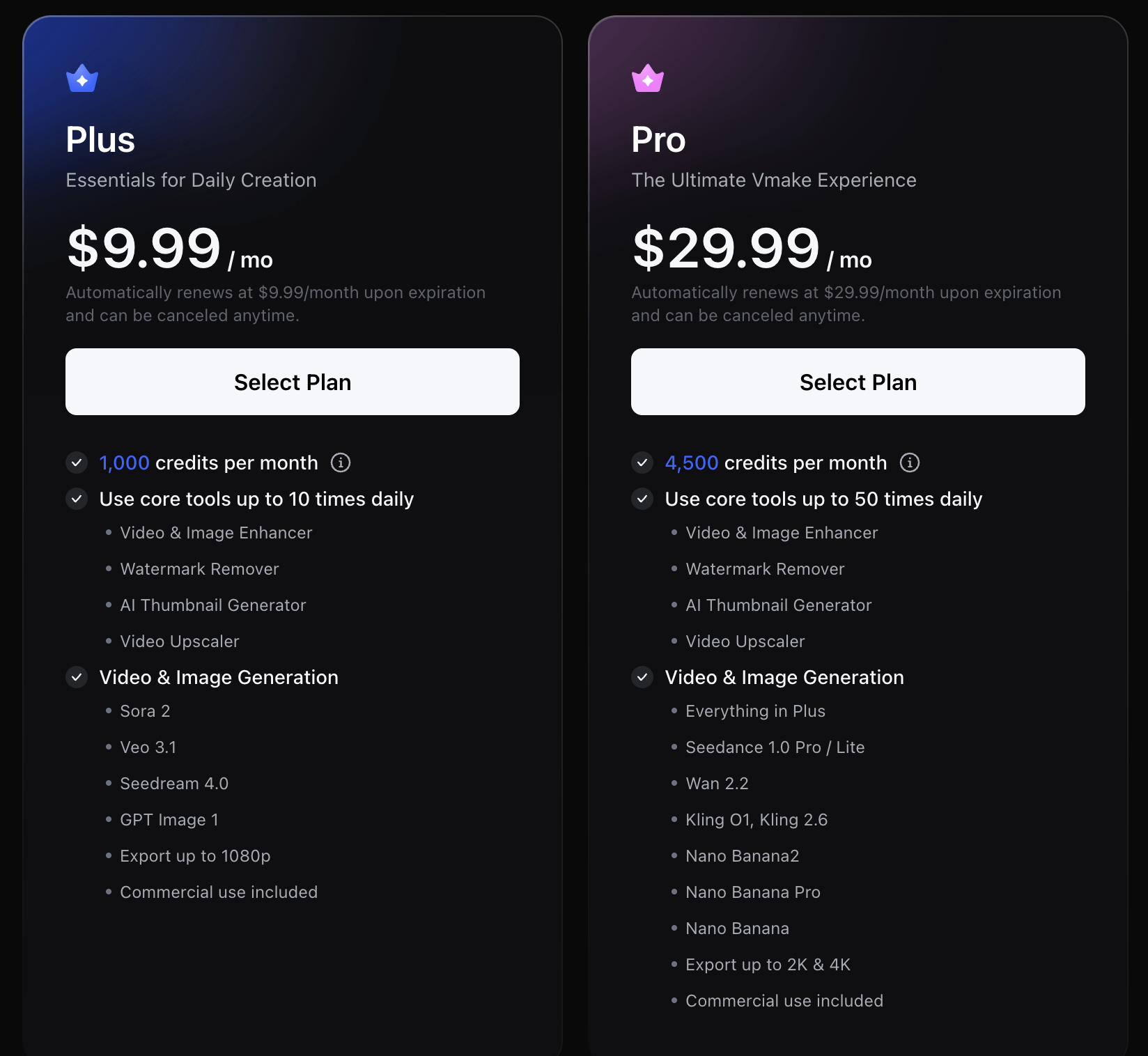Select the Pro plan button

coord(858,382)
